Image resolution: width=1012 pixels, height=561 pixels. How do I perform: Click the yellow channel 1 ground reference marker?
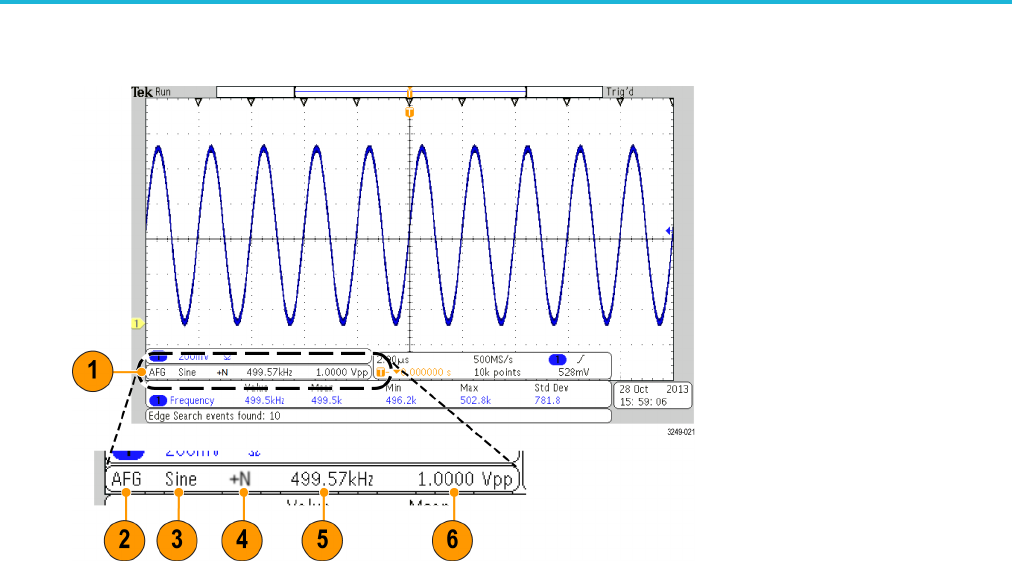click(137, 323)
